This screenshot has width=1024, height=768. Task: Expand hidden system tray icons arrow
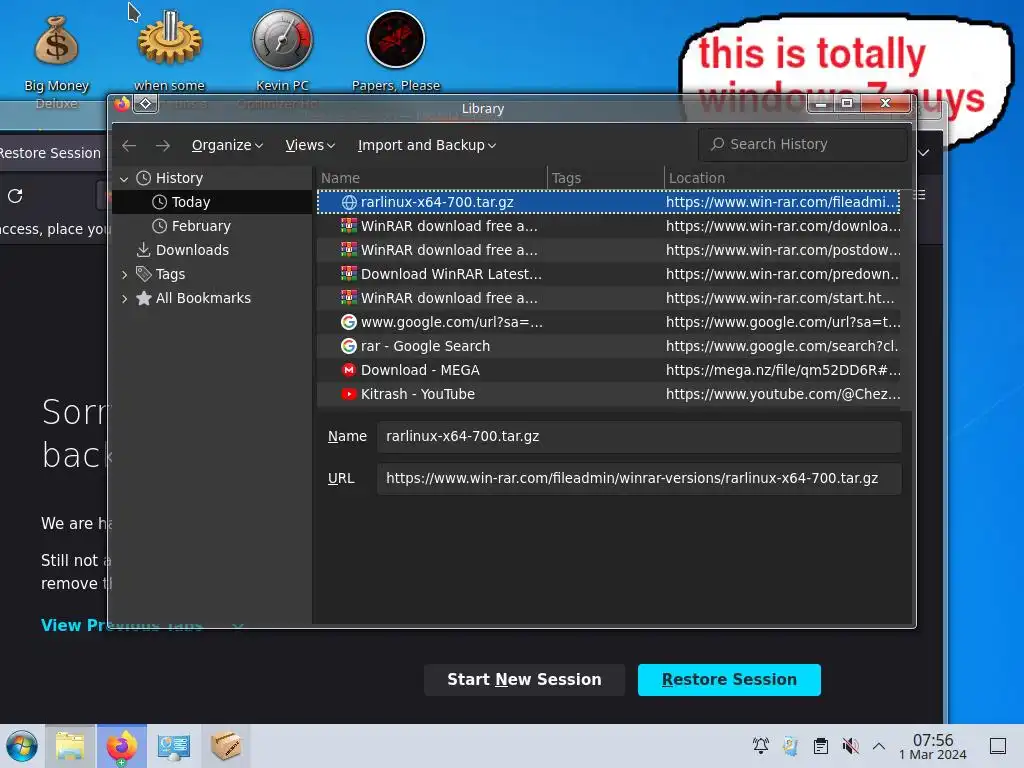[879, 746]
